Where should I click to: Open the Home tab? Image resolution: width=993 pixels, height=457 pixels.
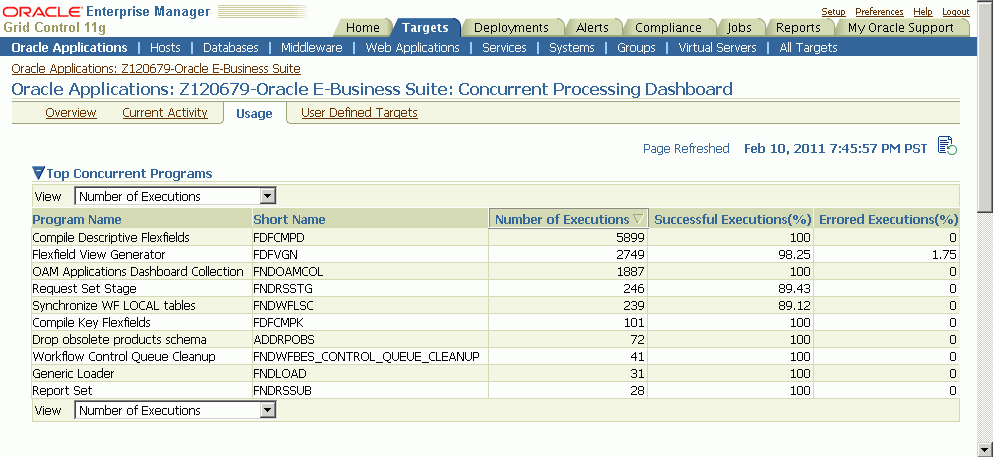[x=363, y=27]
